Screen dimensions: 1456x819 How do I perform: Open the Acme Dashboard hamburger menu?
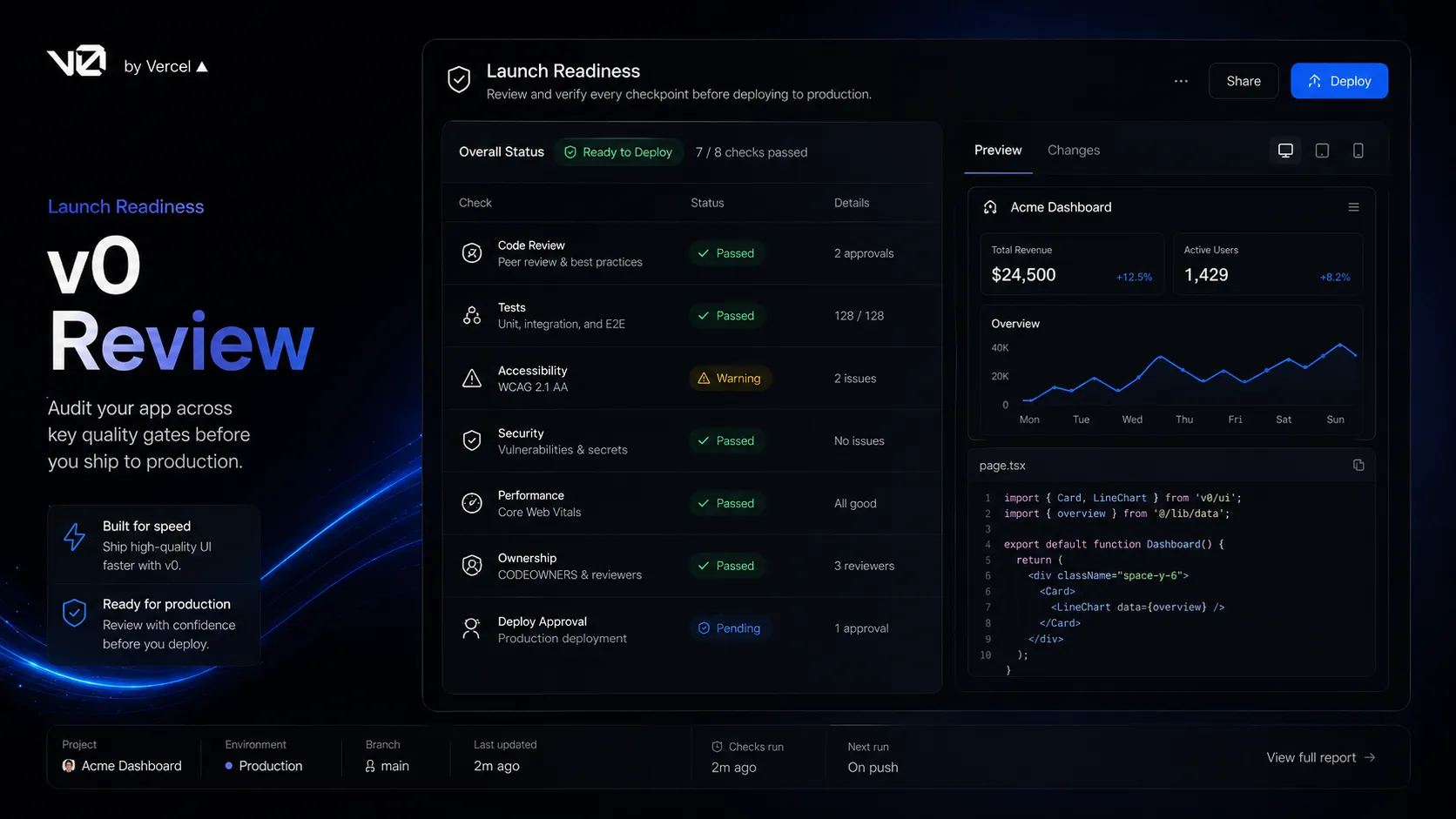1353,207
